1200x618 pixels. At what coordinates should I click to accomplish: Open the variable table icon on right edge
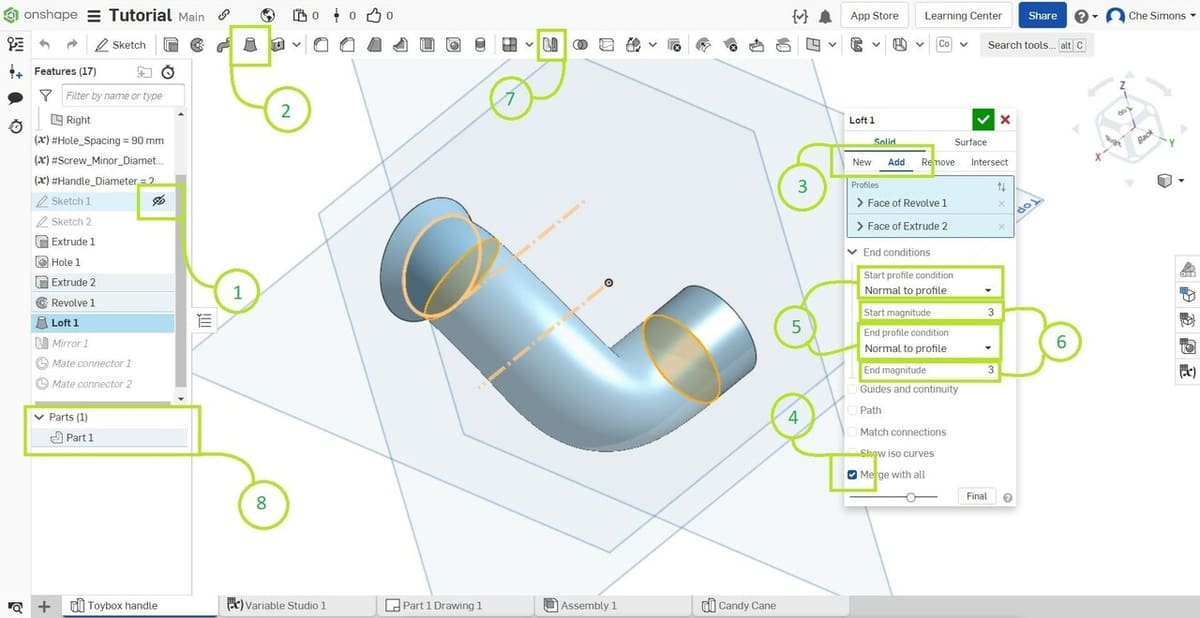tap(1188, 371)
